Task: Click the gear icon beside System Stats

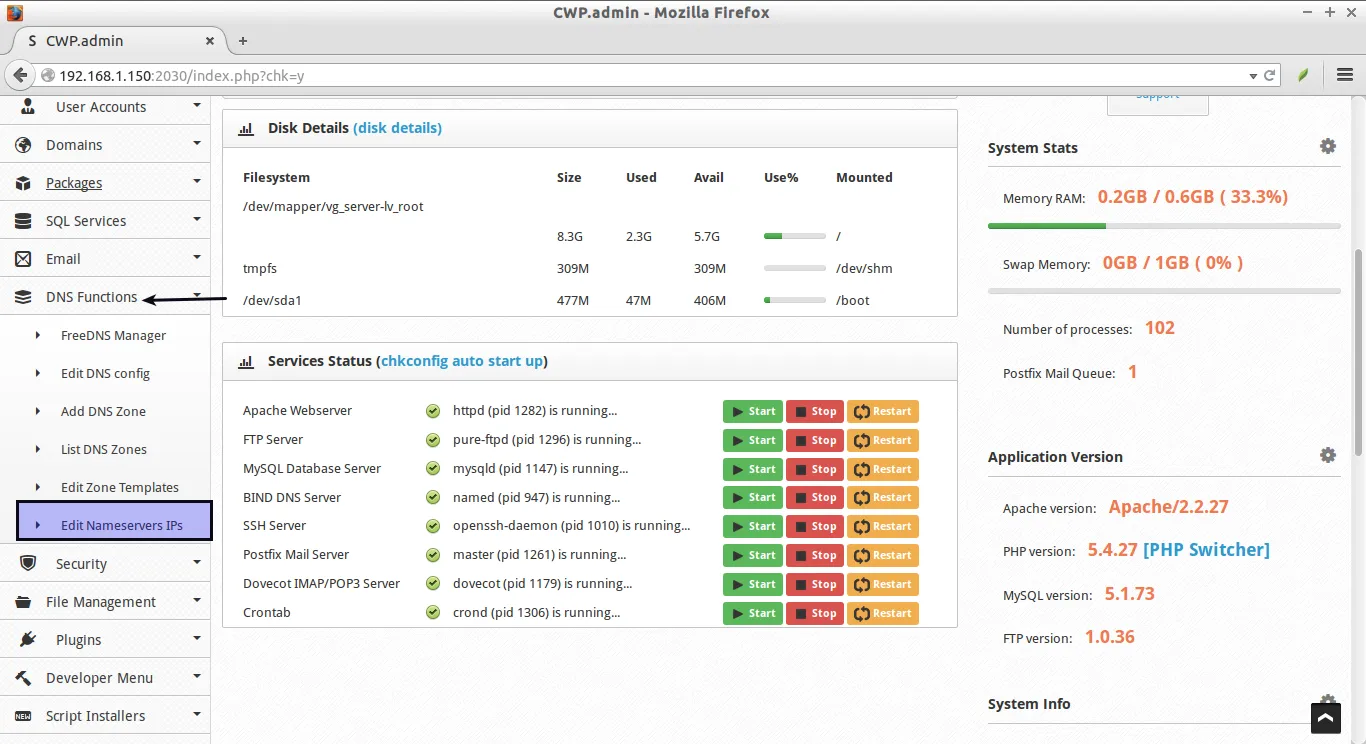Action: 1327,147
